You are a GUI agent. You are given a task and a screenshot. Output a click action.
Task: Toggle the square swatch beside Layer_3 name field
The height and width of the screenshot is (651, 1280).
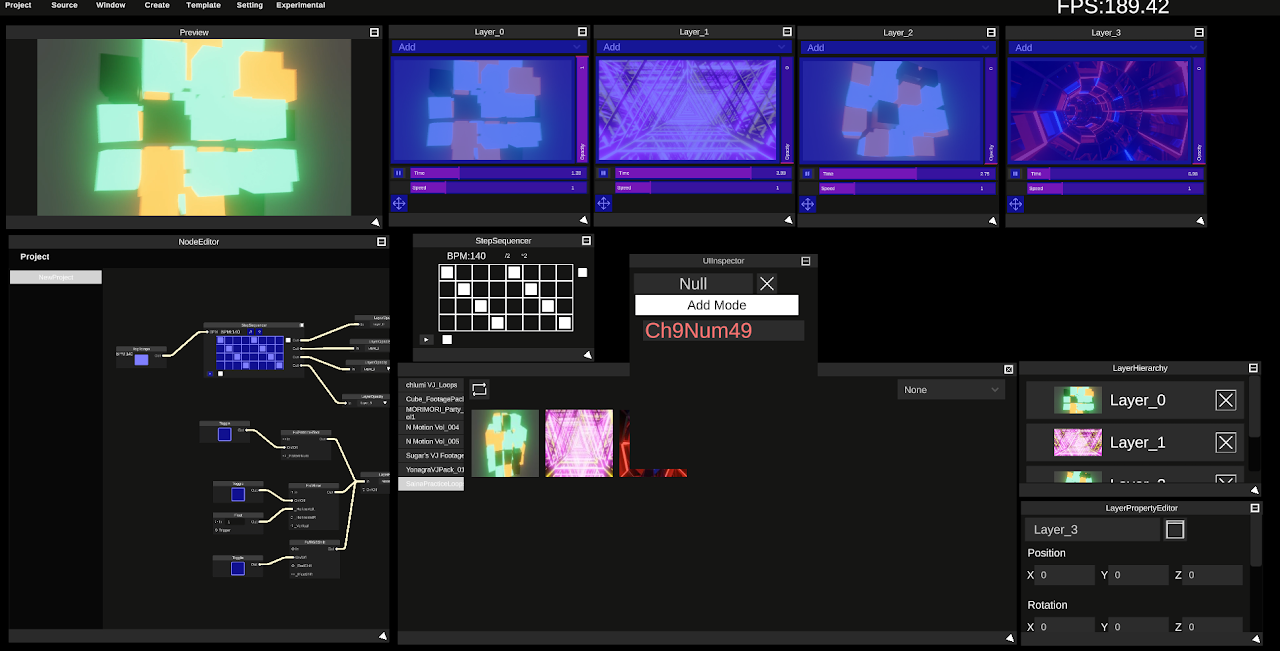[1175, 529]
